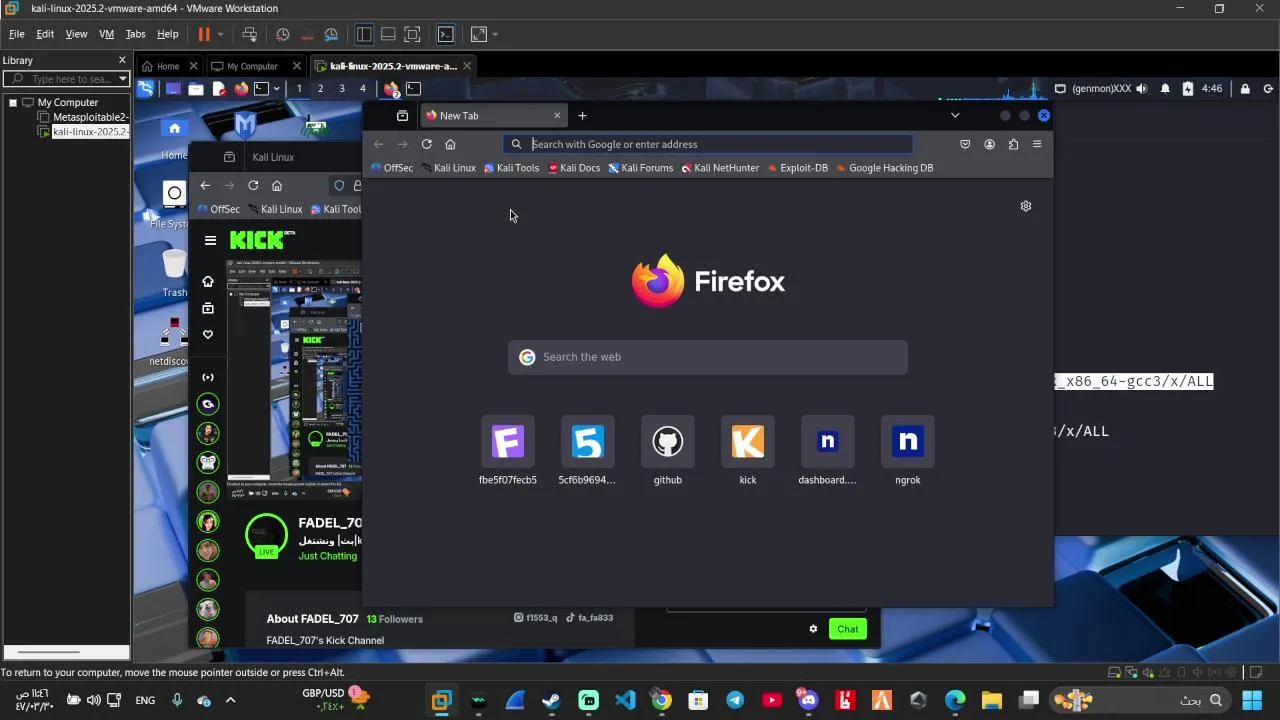Select Firefox window group in Kali taskbar
Viewport: 1280px width, 720px height.
391,88
